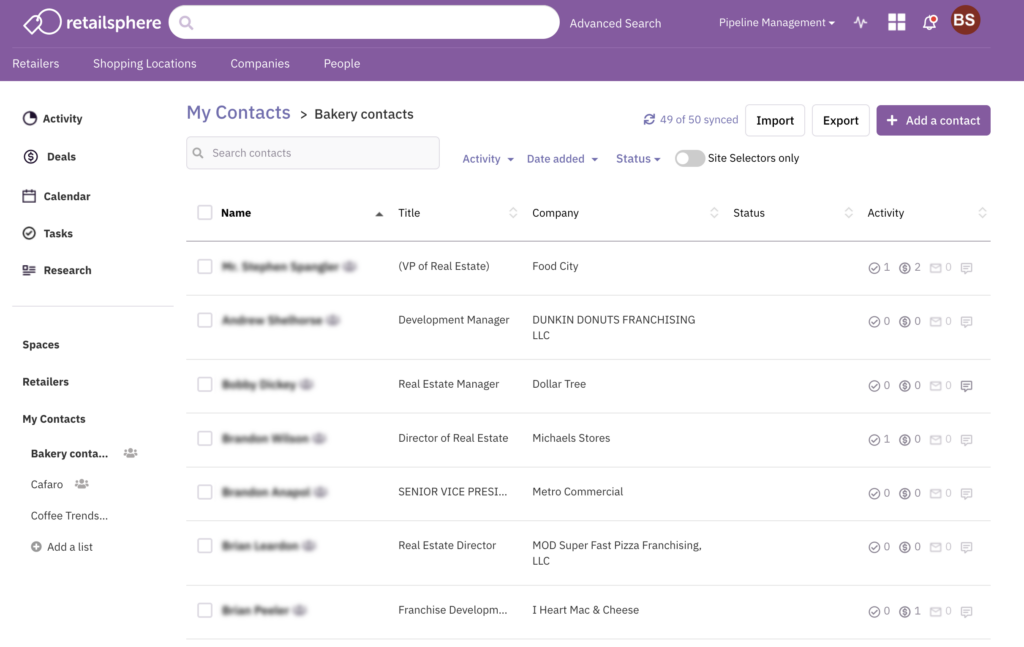Click the 49 of 50 synced link
The height and width of the screenshot is (647, 1024).
click(699, 119)
